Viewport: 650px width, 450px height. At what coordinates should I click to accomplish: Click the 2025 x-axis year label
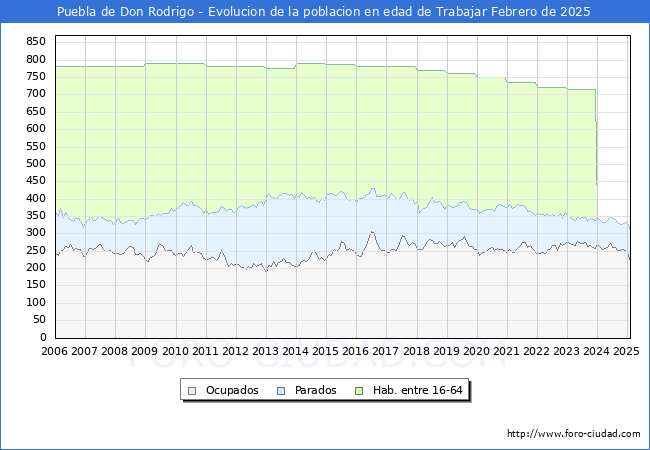click(626, 351)
